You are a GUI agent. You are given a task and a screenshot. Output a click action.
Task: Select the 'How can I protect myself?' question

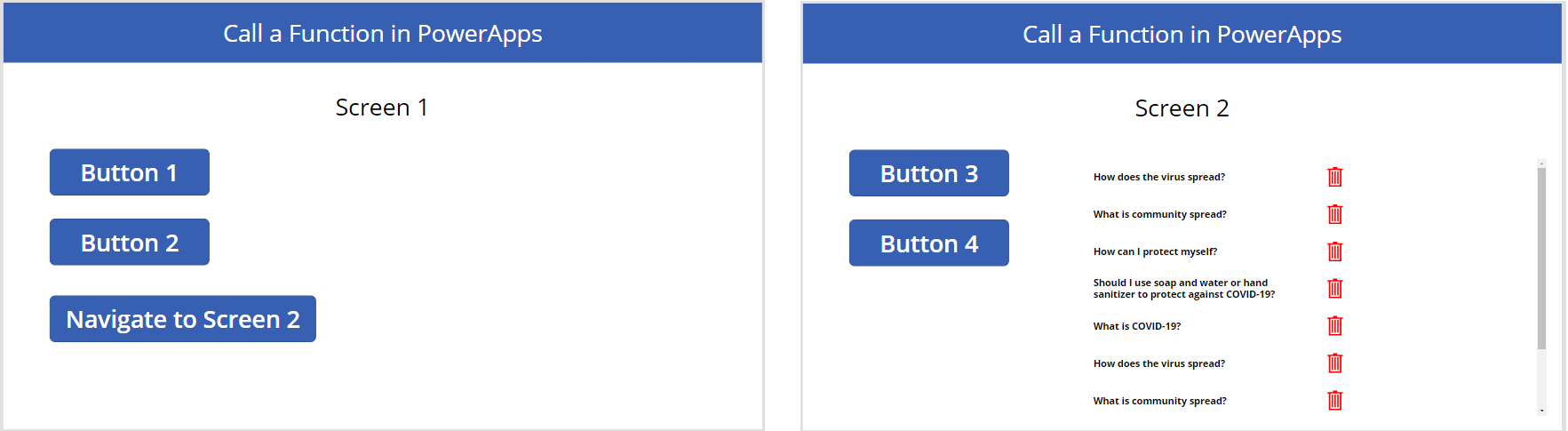click(1155, 251)
